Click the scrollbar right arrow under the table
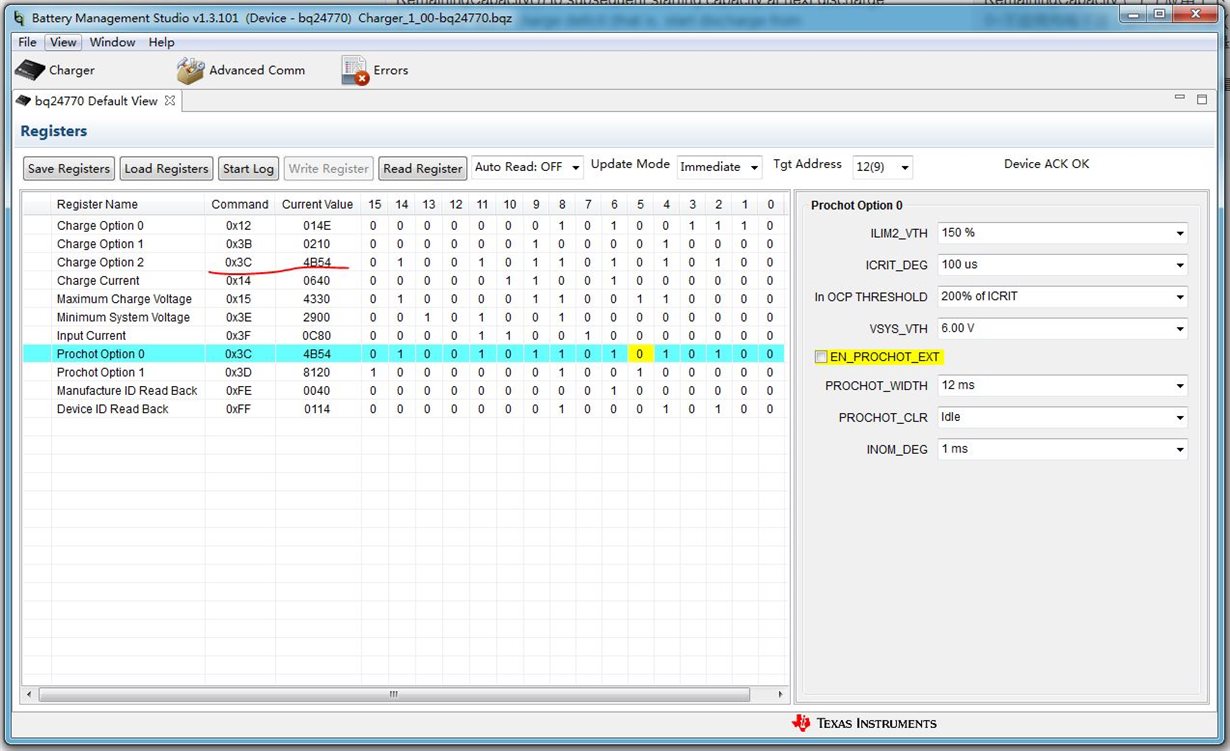 coord(781,694)
